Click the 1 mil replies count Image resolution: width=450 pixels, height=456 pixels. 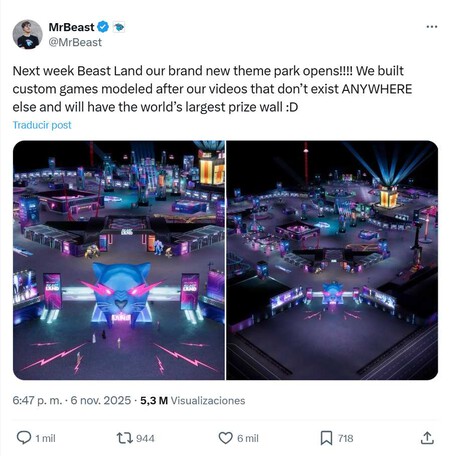tap(46, 438)
